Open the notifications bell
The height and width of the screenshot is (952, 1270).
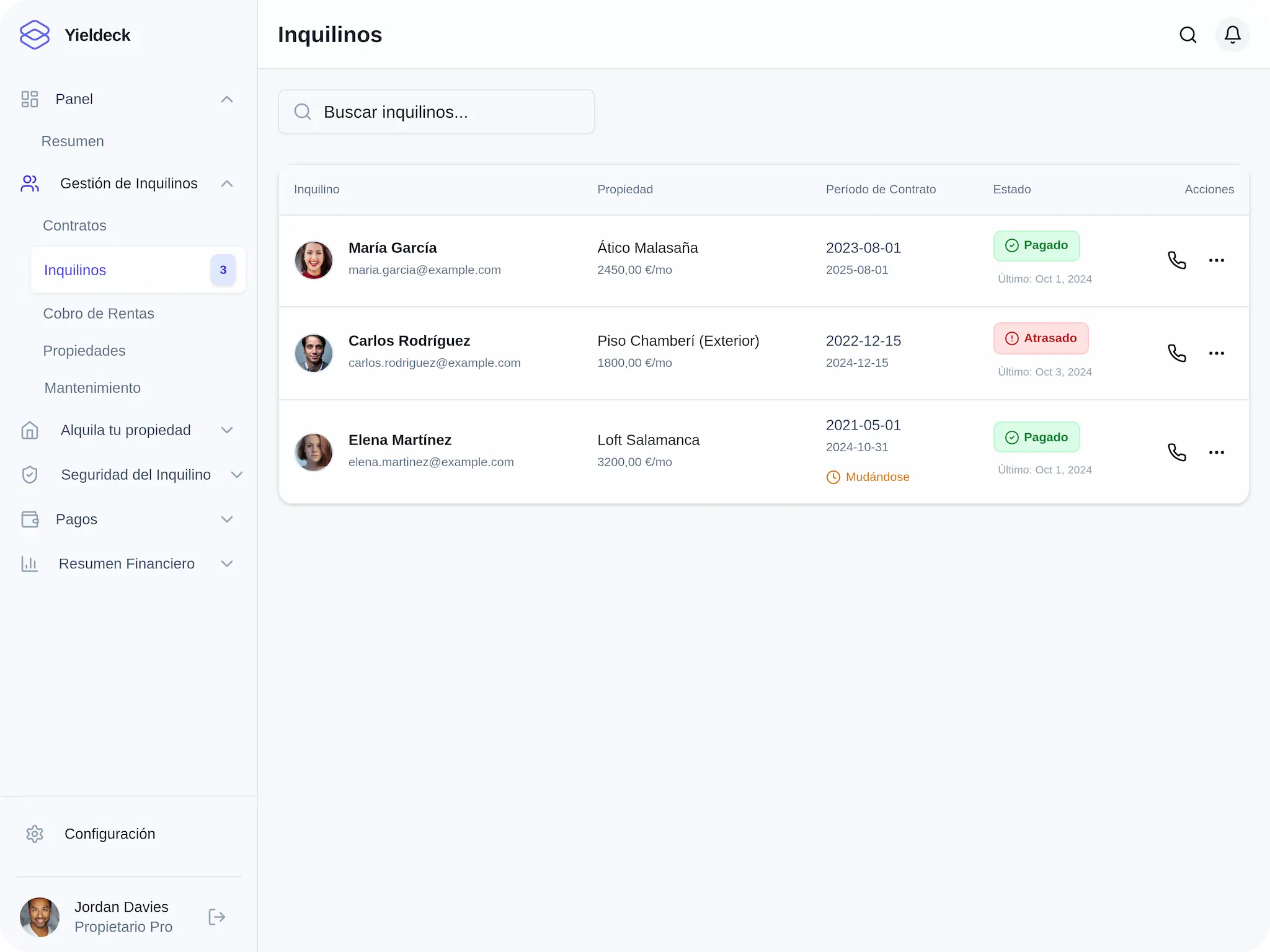coord(1232,35)
